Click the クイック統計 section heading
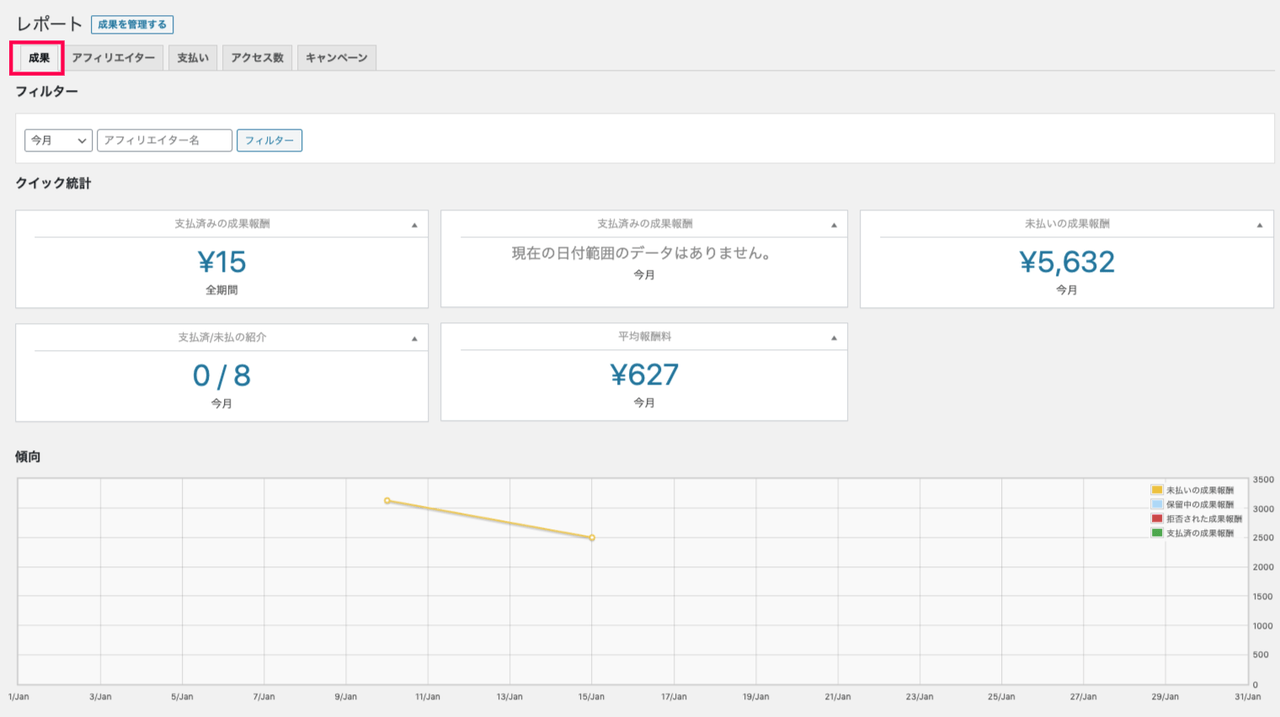 (54, 183)
